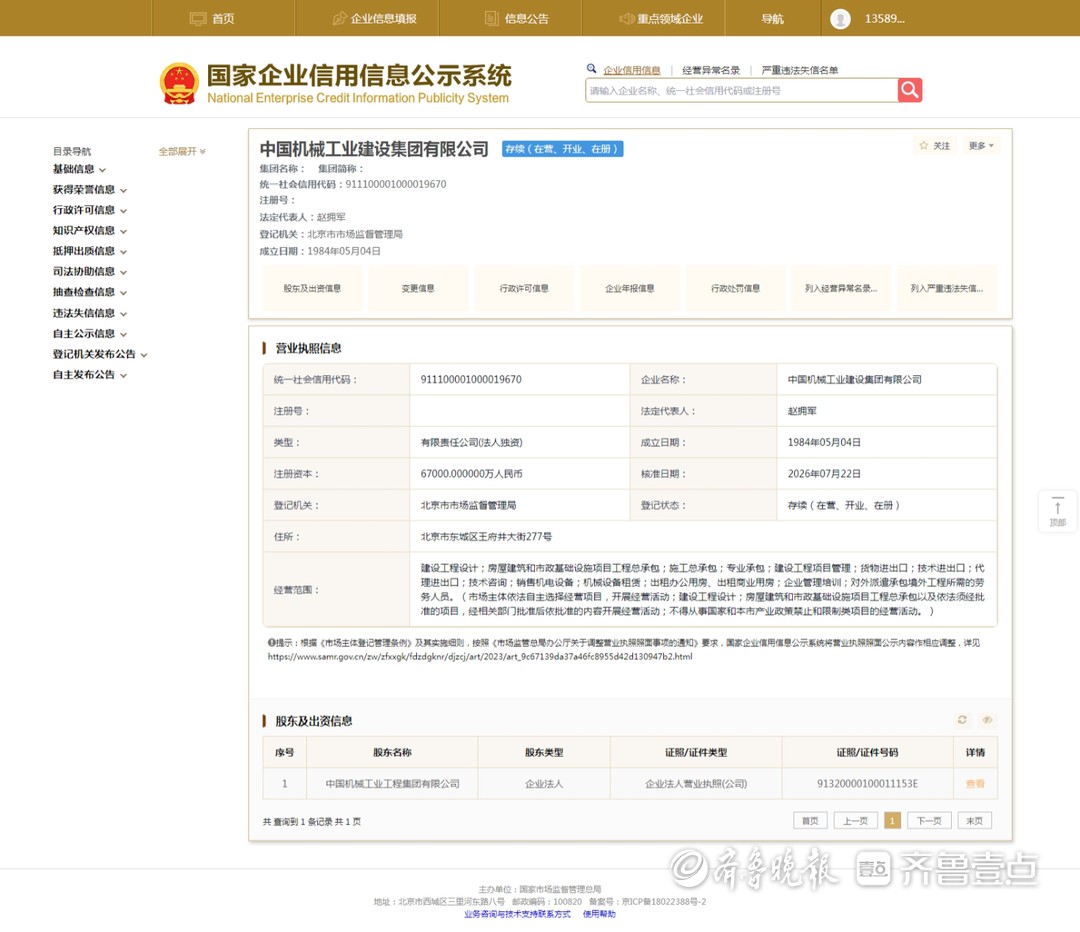Select the 企业信用信息 search tab
Image resolution: width=1080 pixels, height=932 pixels.
click(x=632, y=70)
